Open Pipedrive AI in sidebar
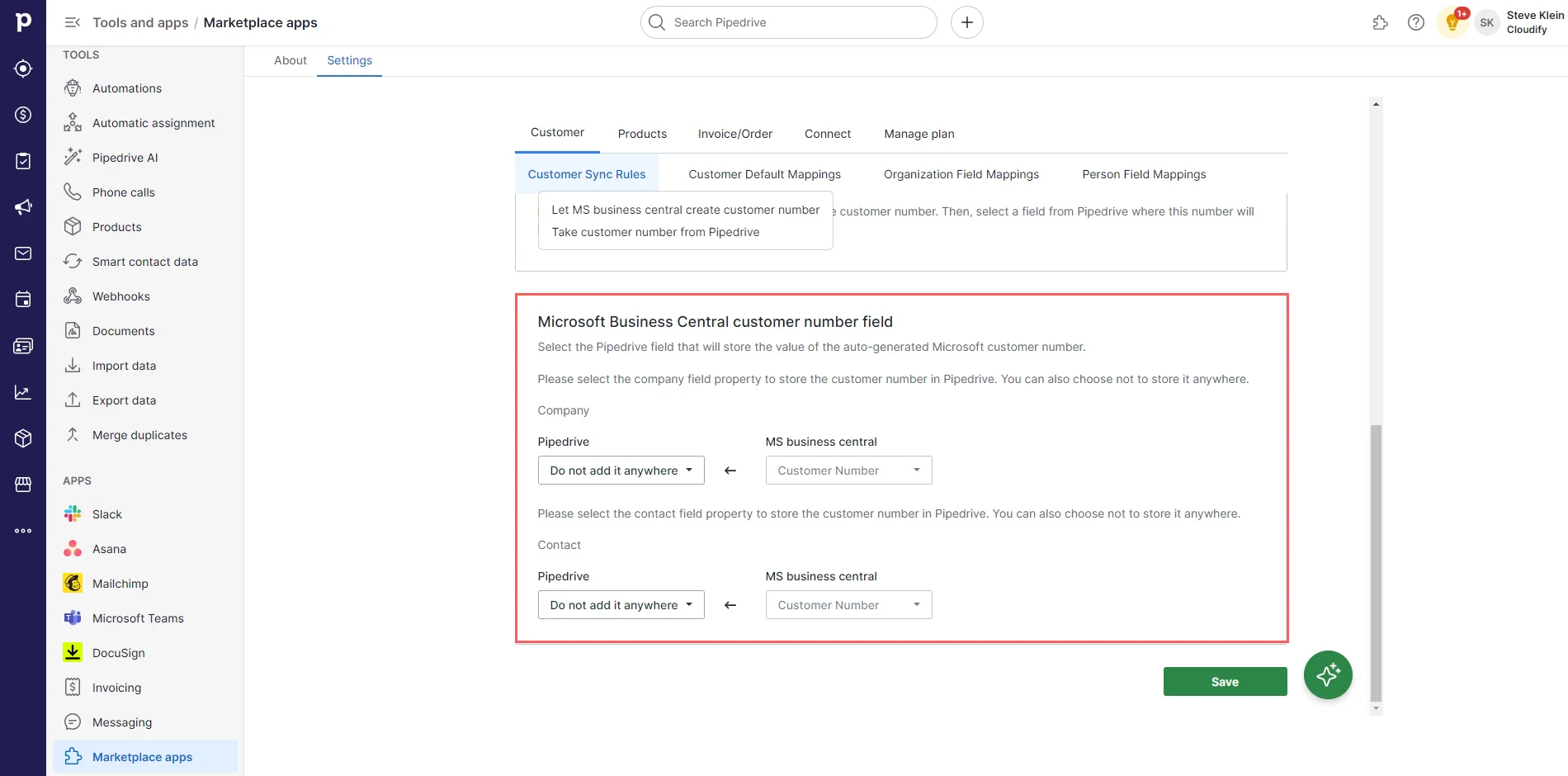Screen dimensions: 1568x776 tap(145, 158)
